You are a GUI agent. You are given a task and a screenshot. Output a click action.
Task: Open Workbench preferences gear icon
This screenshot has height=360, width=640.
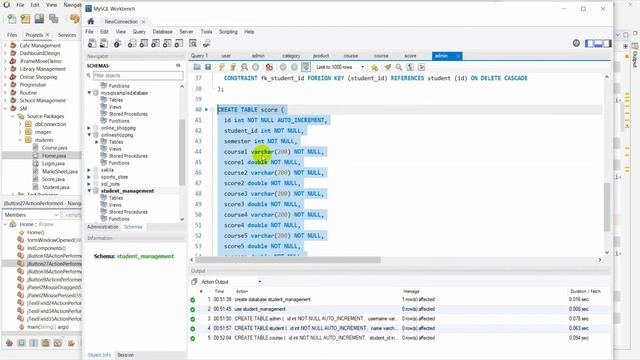(x=576, y=43)
